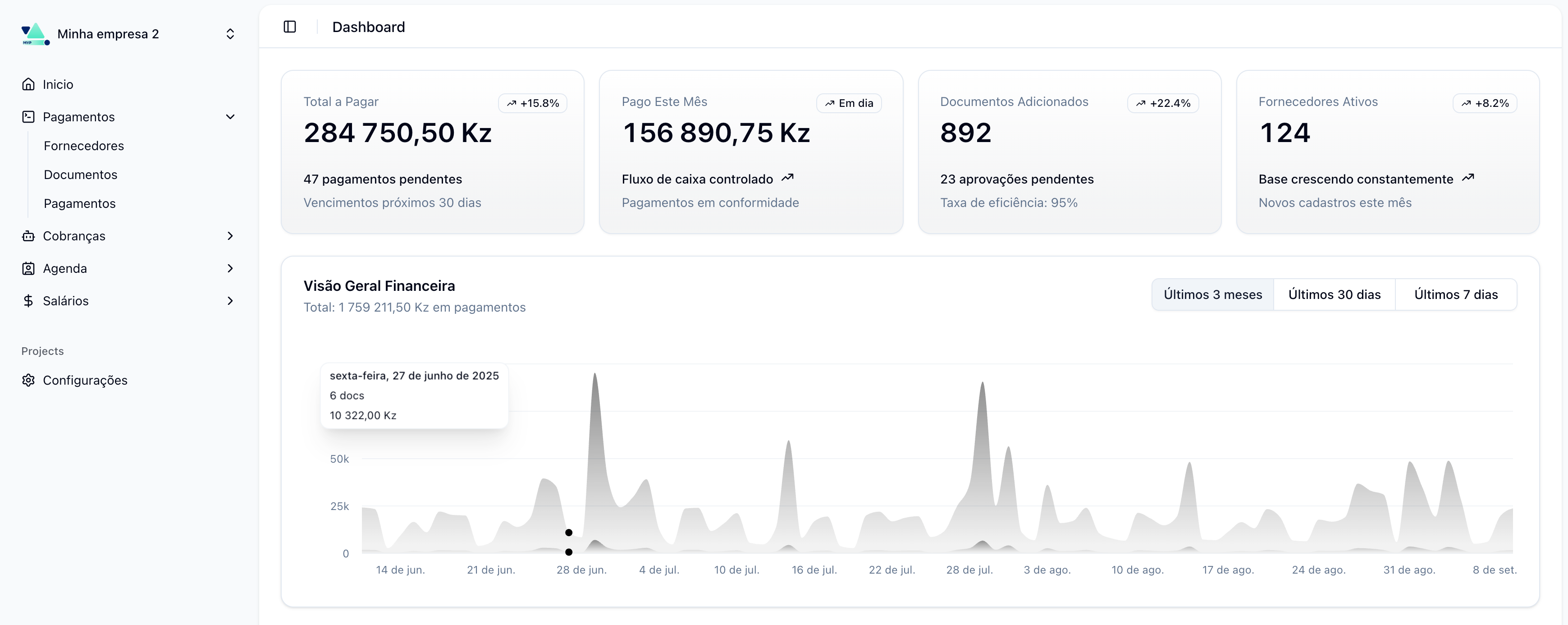1568x625 pixels.
Task: Click the company logo icon
Action: pos(35,34)
